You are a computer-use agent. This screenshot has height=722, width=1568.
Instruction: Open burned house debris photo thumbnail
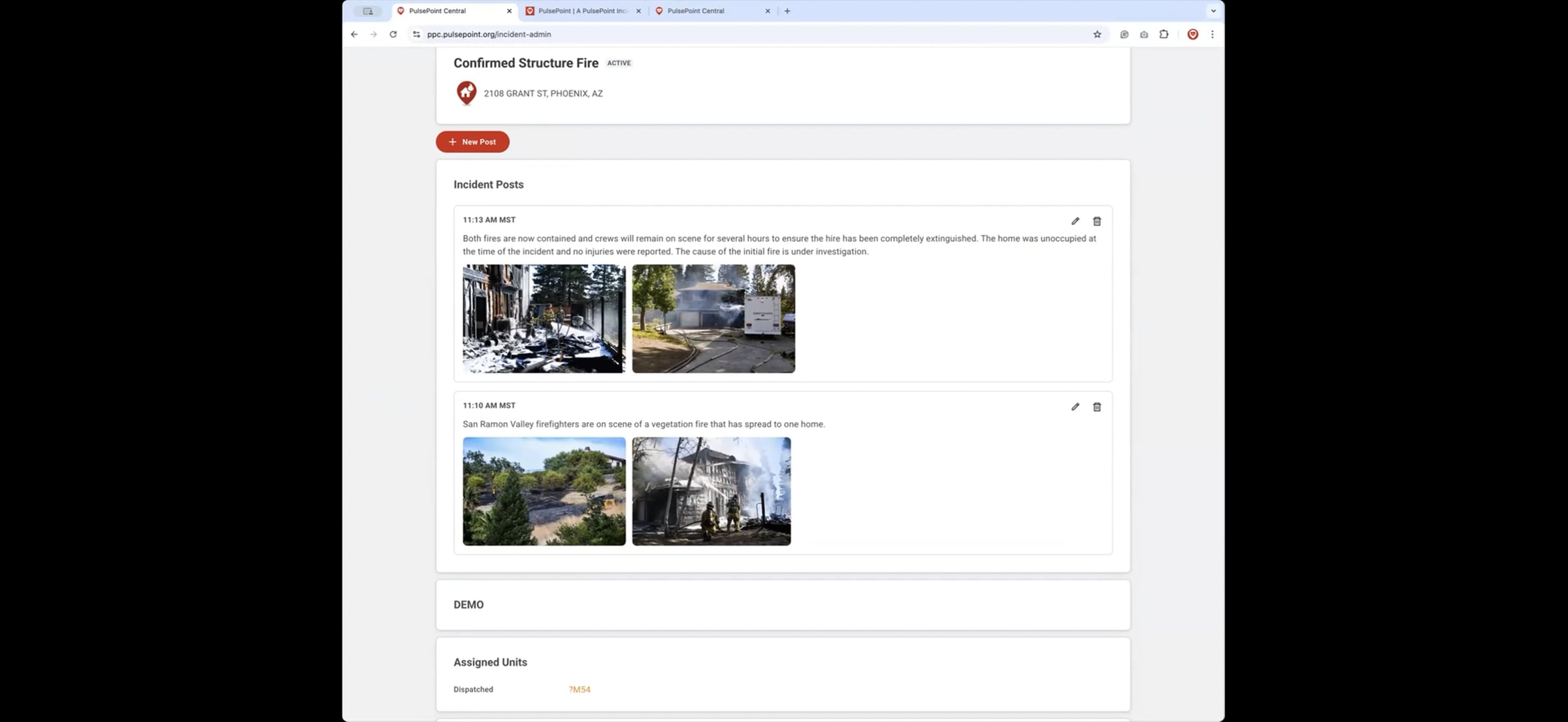point(544,318)
